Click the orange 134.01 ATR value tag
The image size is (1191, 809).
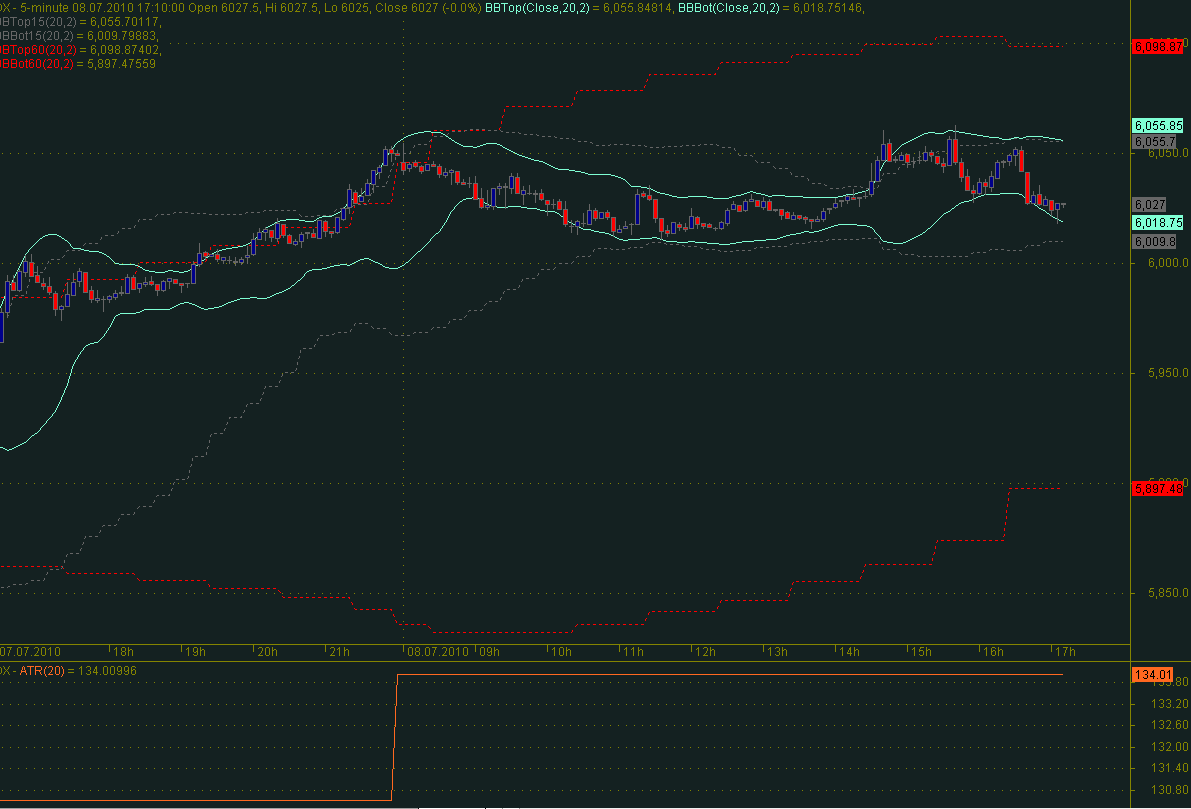(x=1153, y=675)
